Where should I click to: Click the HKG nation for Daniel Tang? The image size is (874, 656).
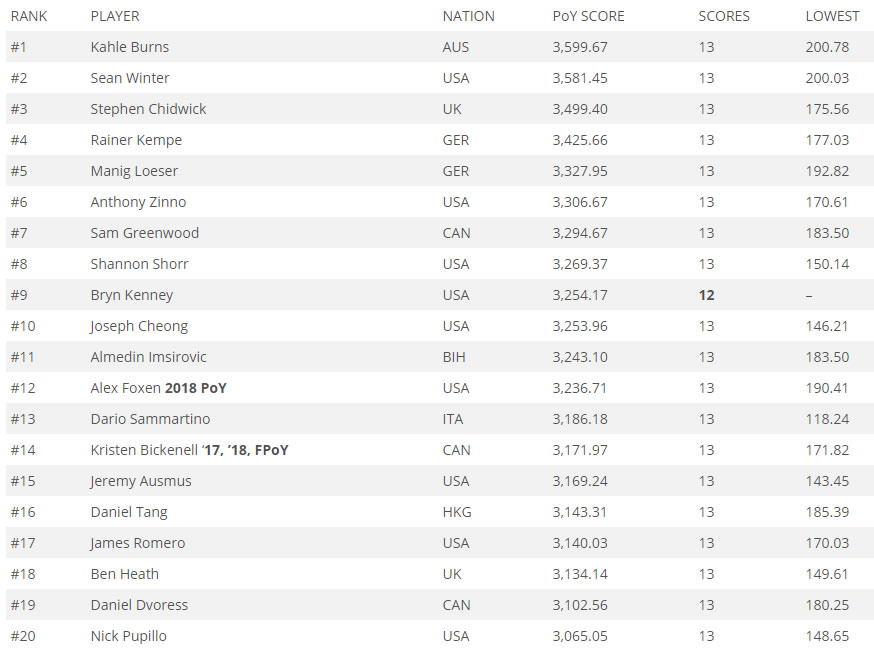(x=456, y=512)
